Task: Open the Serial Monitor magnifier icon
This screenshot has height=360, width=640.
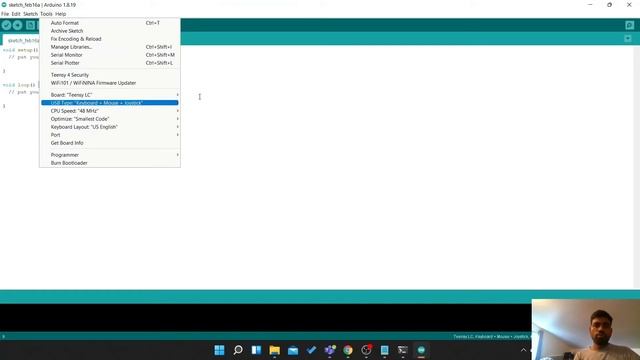Action: click(x=629, y=25)
